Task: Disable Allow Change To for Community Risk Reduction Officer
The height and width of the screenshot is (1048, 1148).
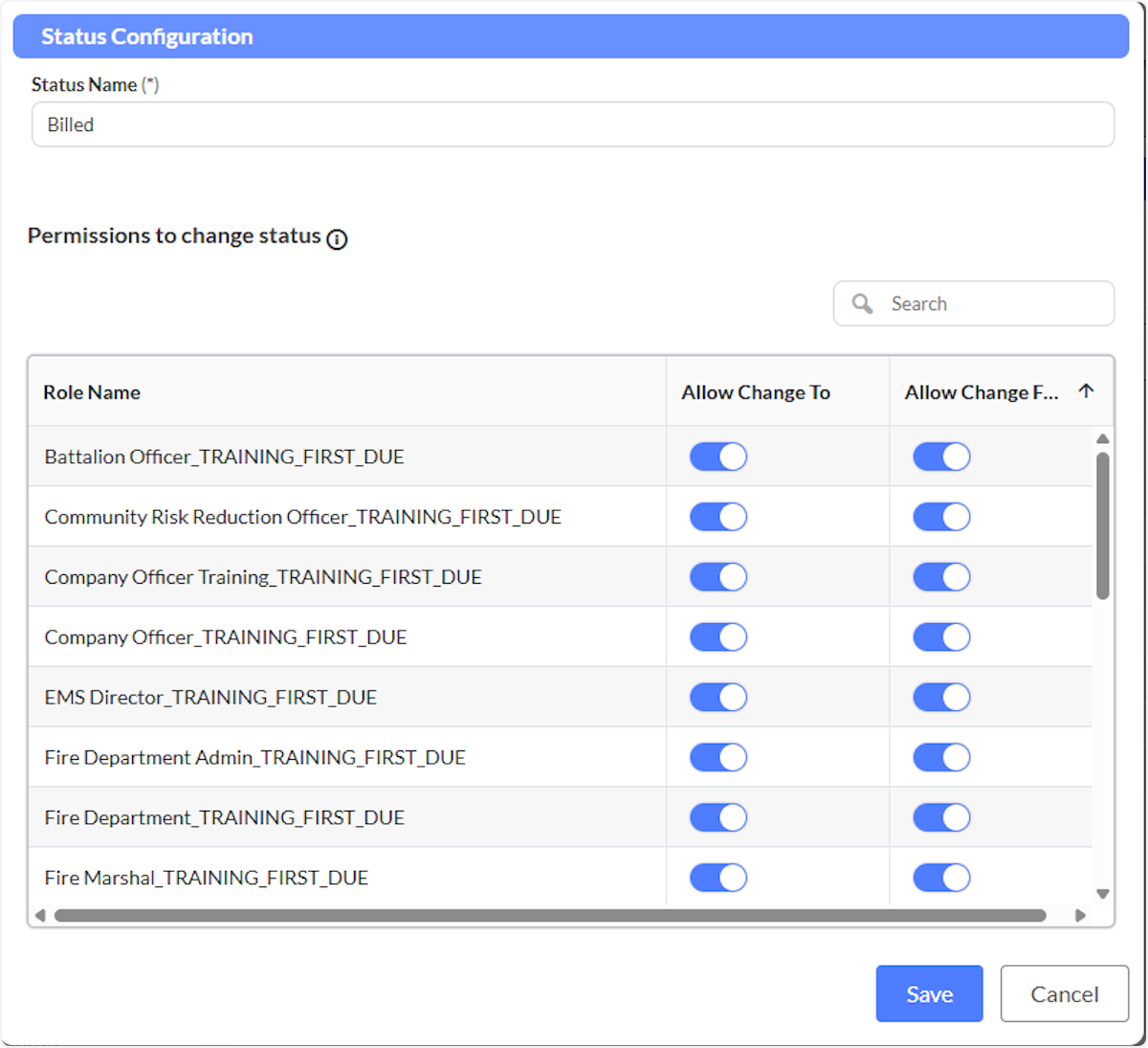Action: coord(718,517)
